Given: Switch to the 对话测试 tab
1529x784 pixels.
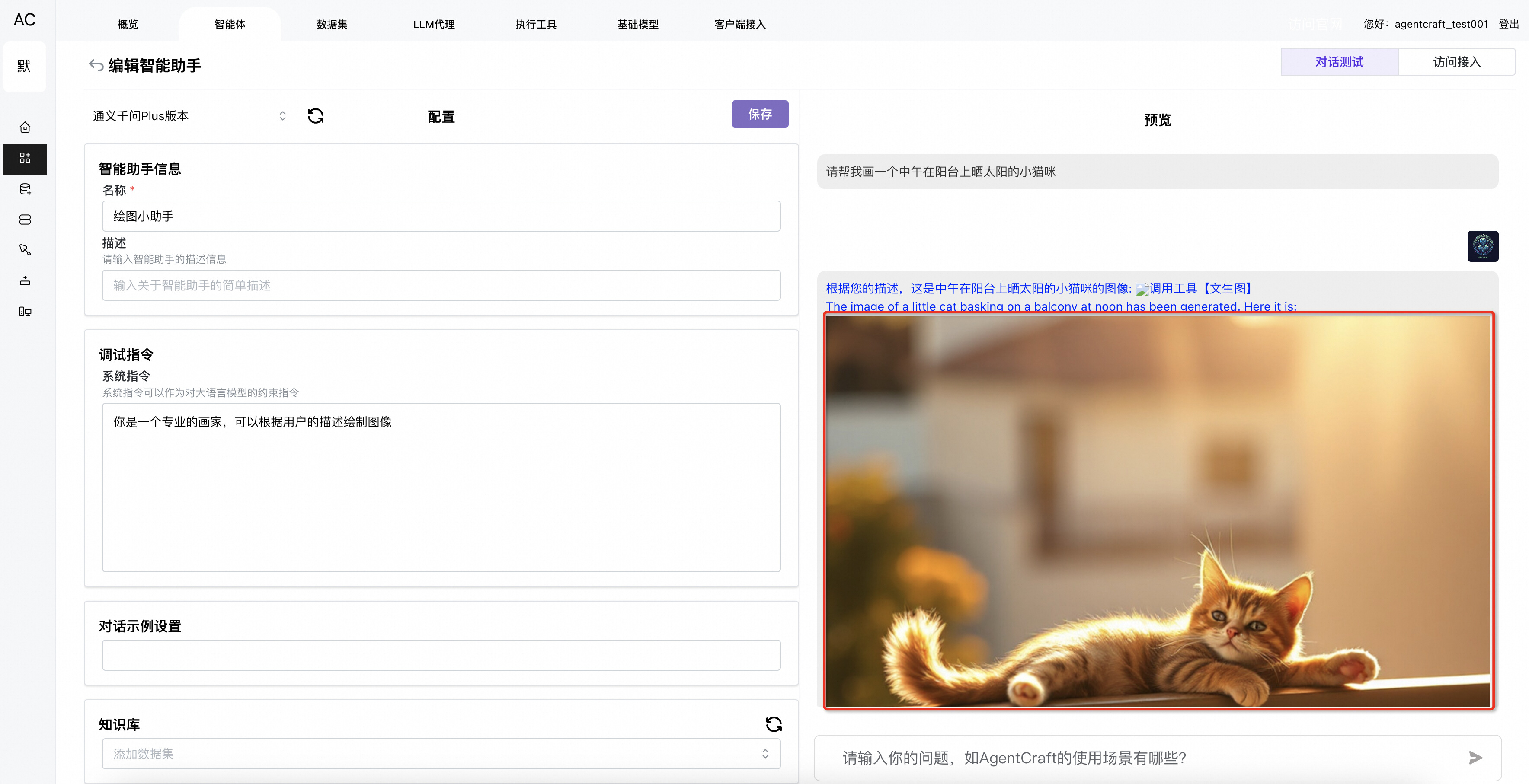Looking at the screenshot, I should [1338, 62].
